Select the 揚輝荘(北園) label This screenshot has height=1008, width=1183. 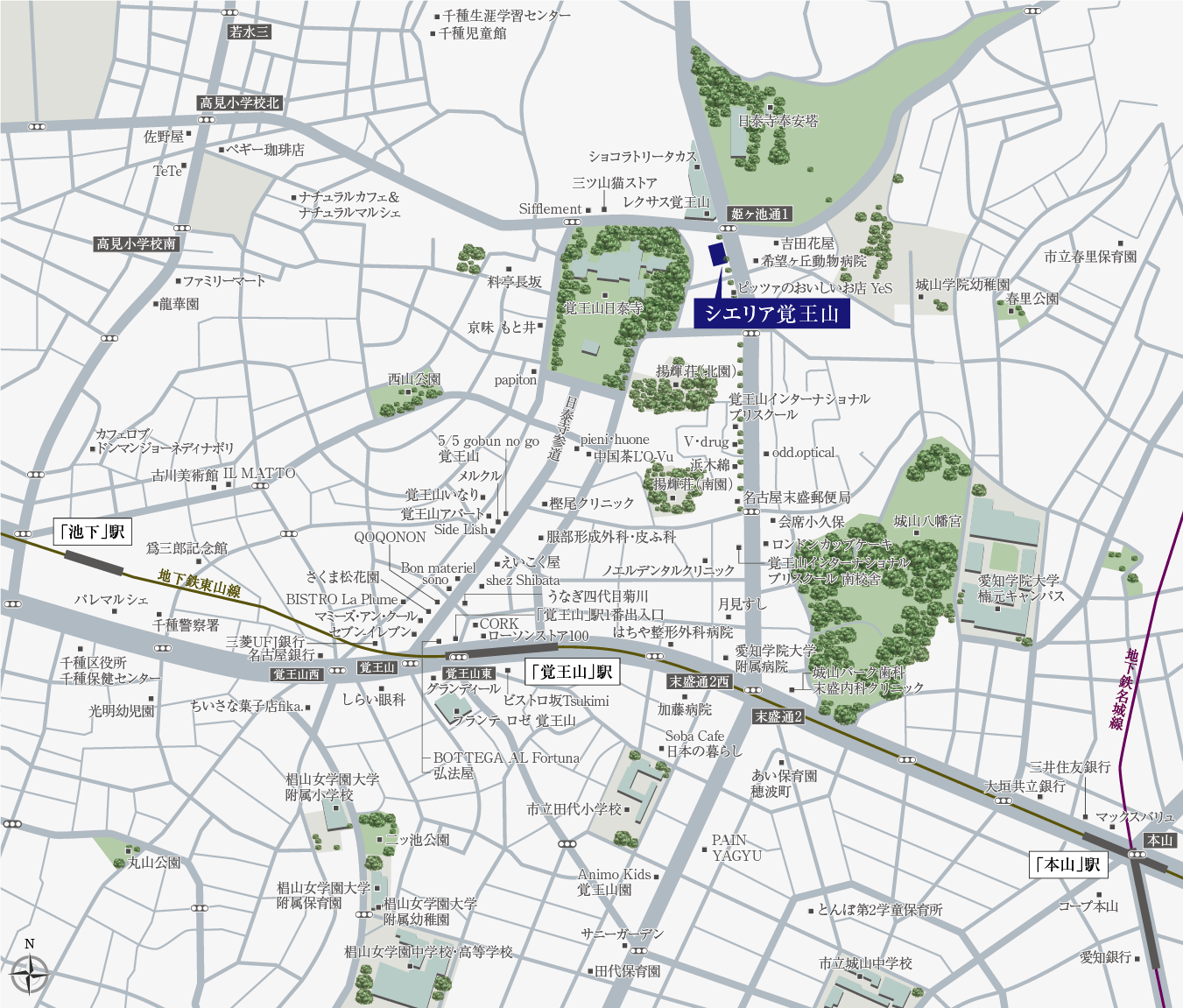696,371
